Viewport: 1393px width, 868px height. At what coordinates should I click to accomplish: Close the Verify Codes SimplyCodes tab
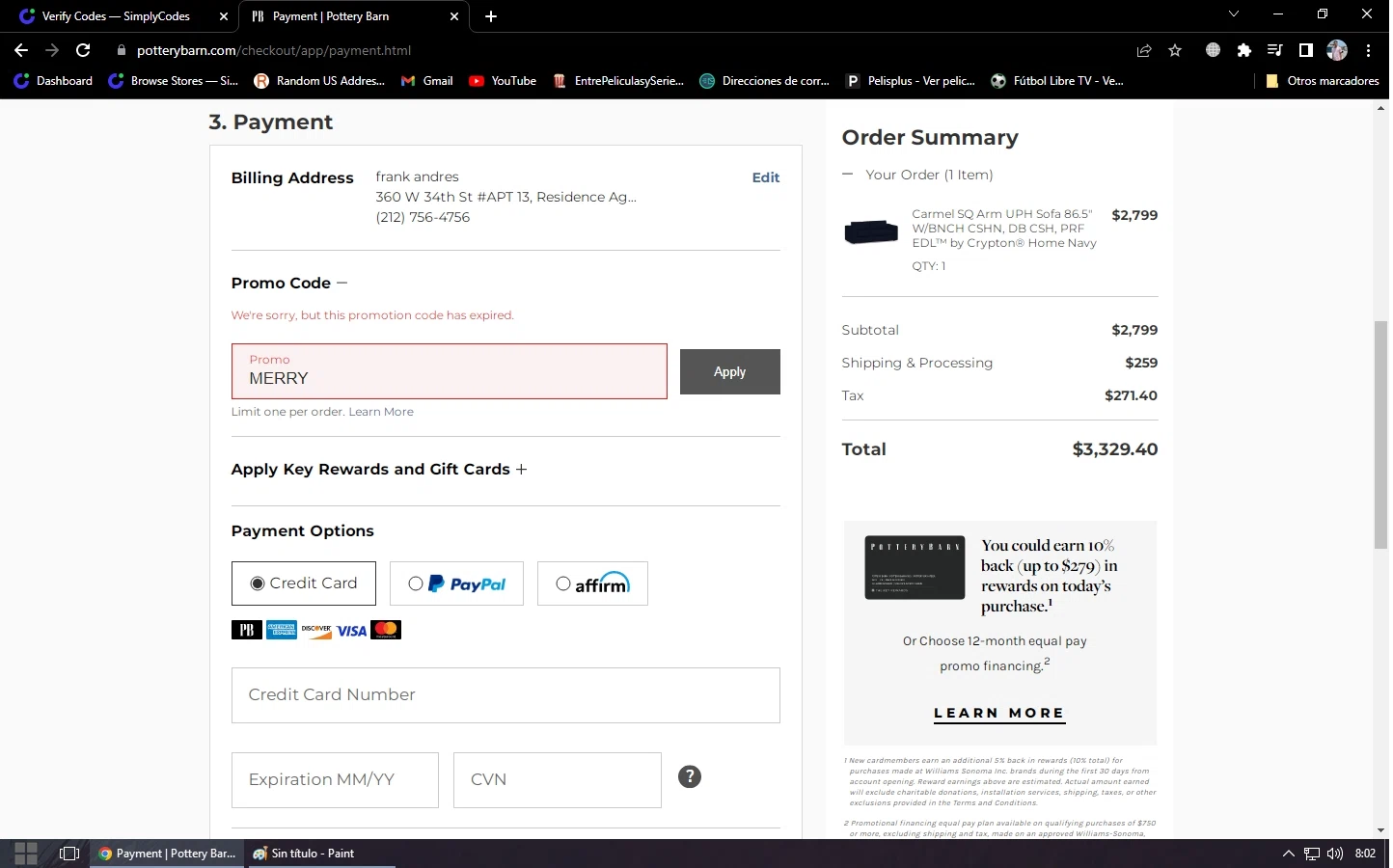[224, 16]
